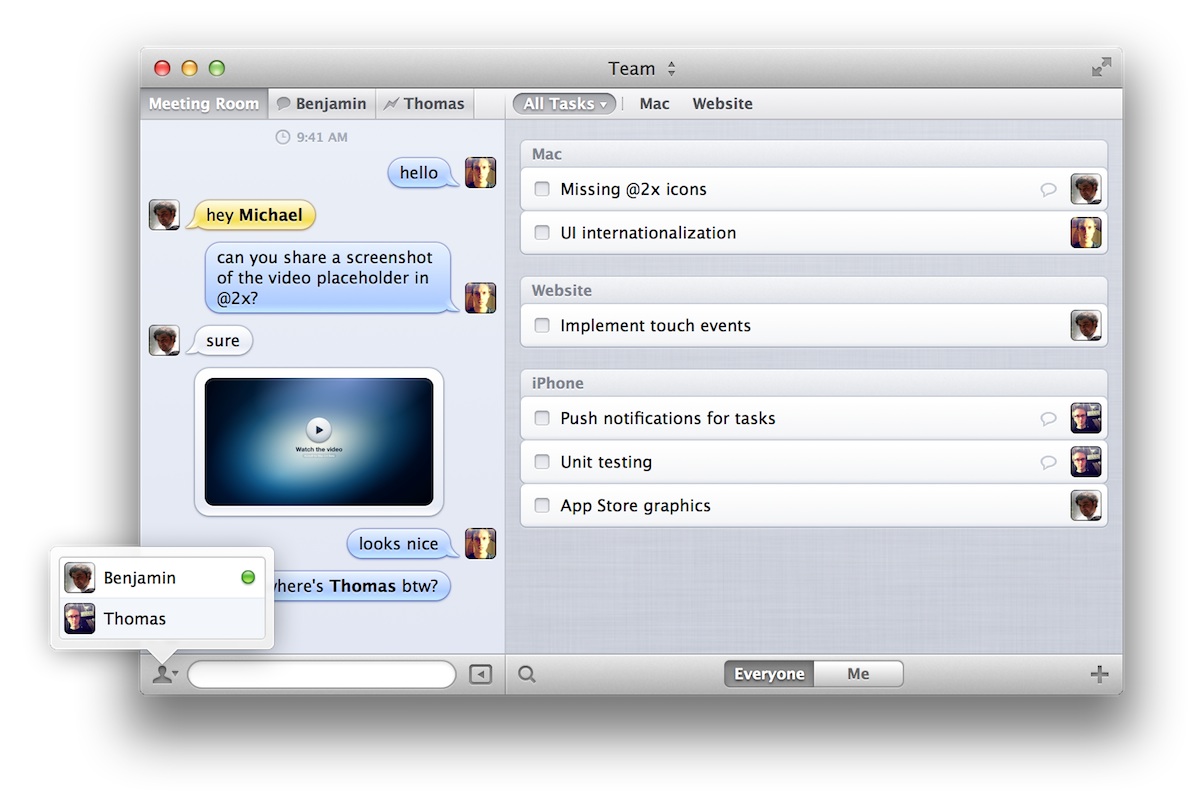Click avatar beside the sure message
1200x802 pixels.
point(164,340)
